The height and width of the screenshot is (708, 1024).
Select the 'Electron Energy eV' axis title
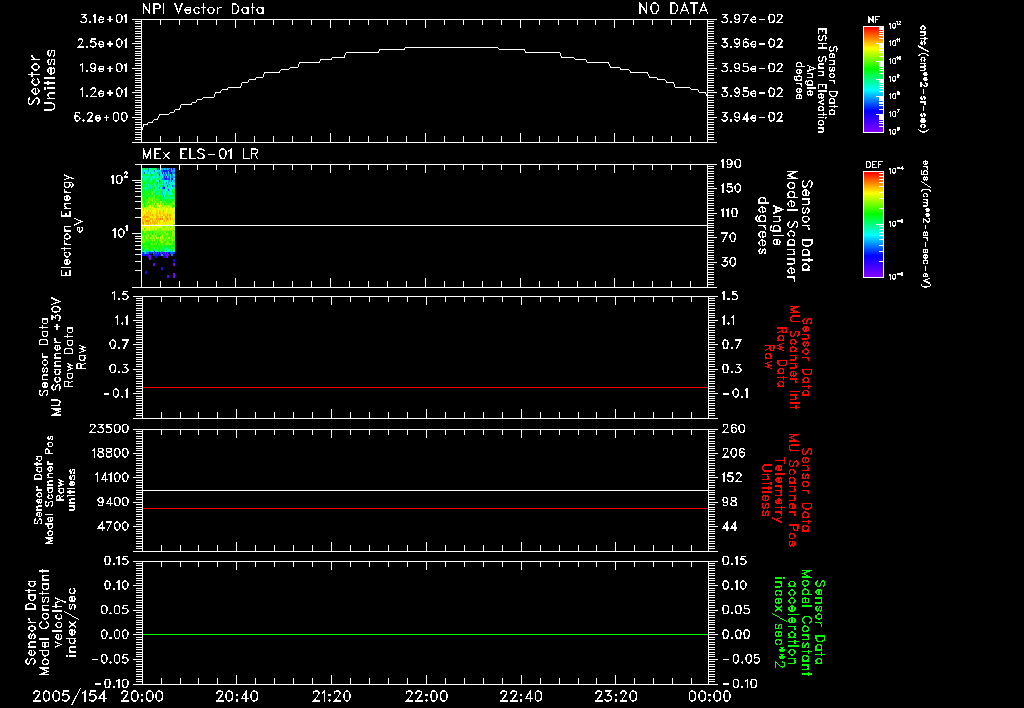72,225
